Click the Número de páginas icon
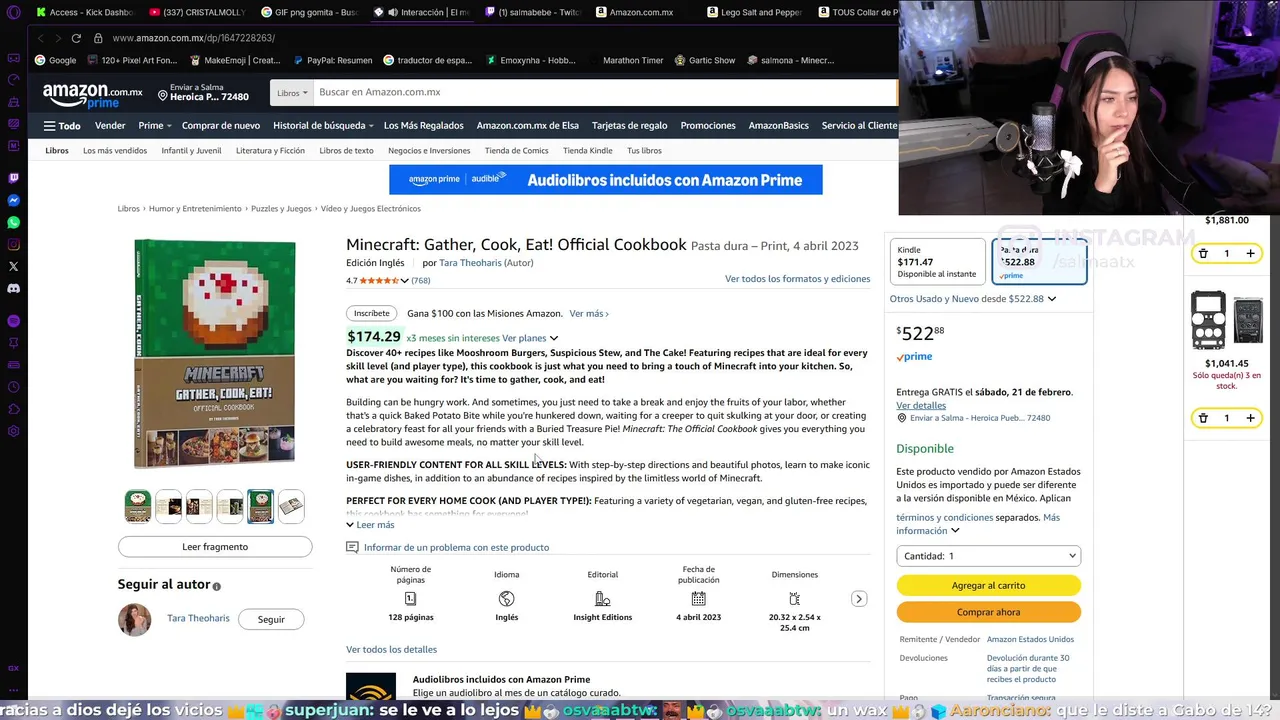The image size is (1280, 720). point(410,599)
